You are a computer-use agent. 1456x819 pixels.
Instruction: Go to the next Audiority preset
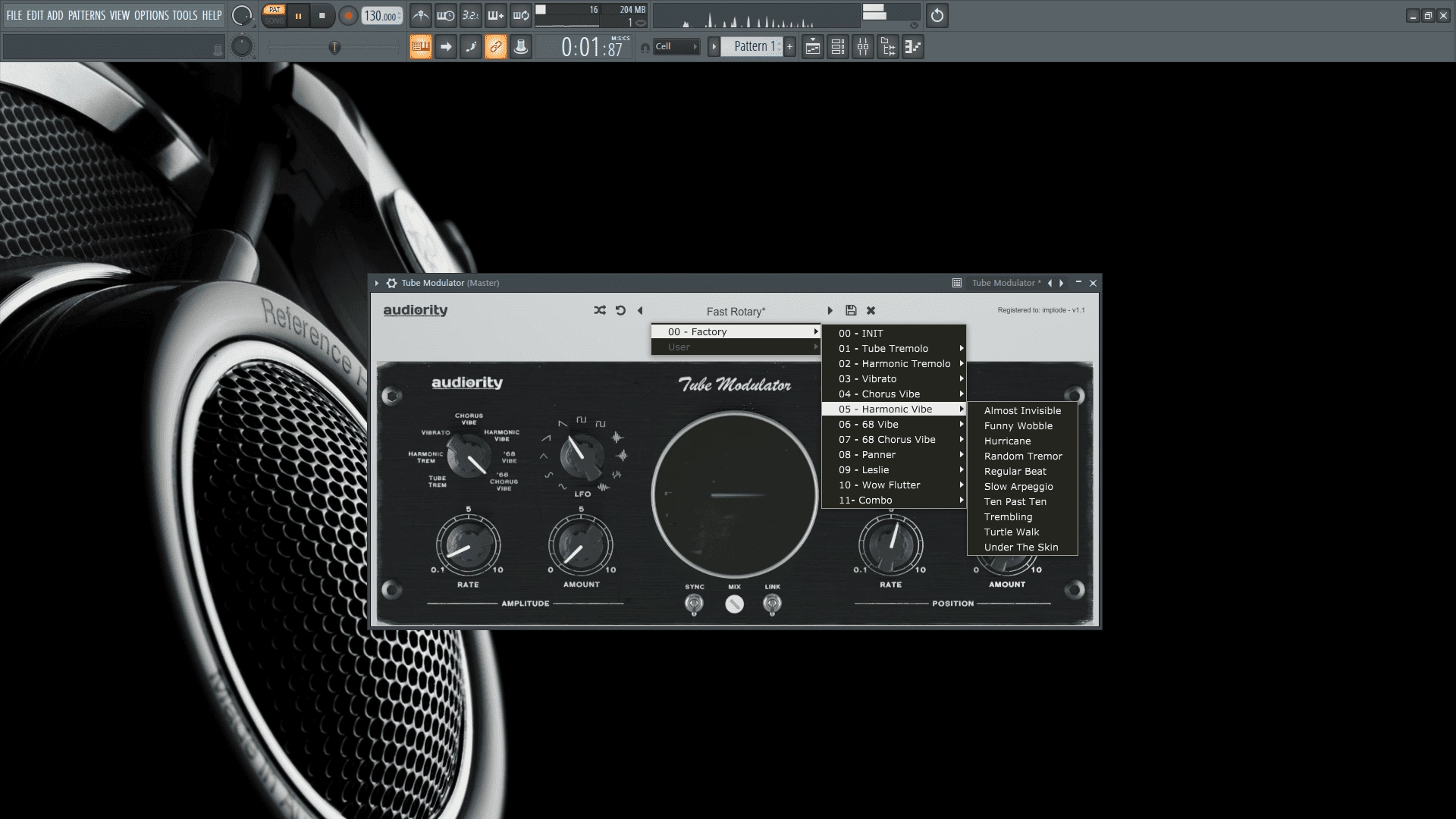coord(830,310)
